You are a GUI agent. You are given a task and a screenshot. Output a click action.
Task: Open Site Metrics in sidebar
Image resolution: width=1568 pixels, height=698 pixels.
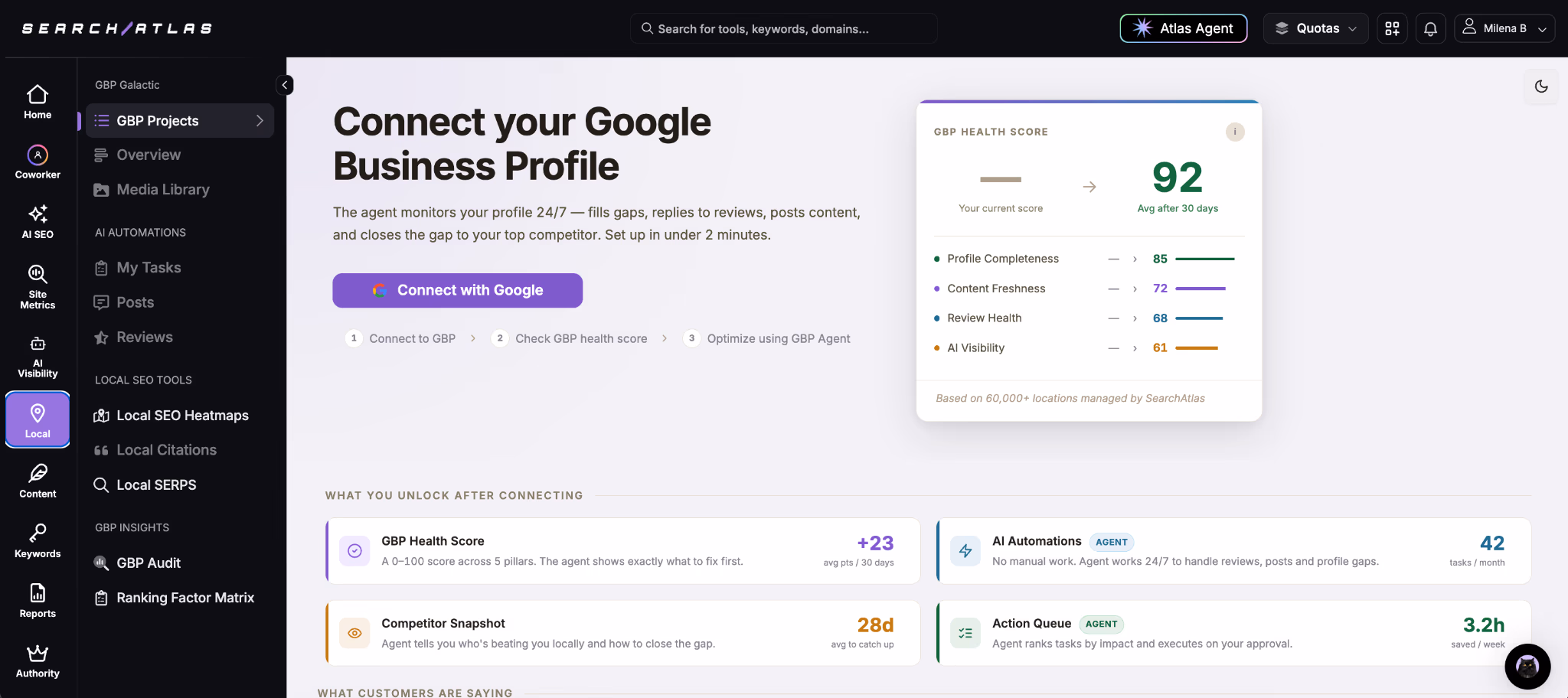[38, 287]
